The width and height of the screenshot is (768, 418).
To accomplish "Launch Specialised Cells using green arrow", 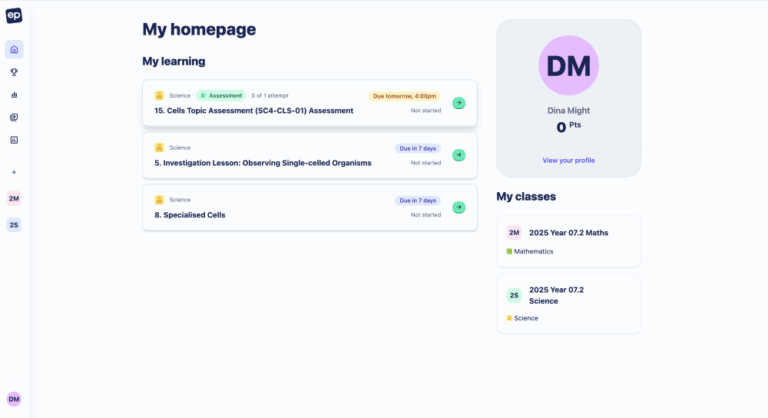I will pos(458,207).
